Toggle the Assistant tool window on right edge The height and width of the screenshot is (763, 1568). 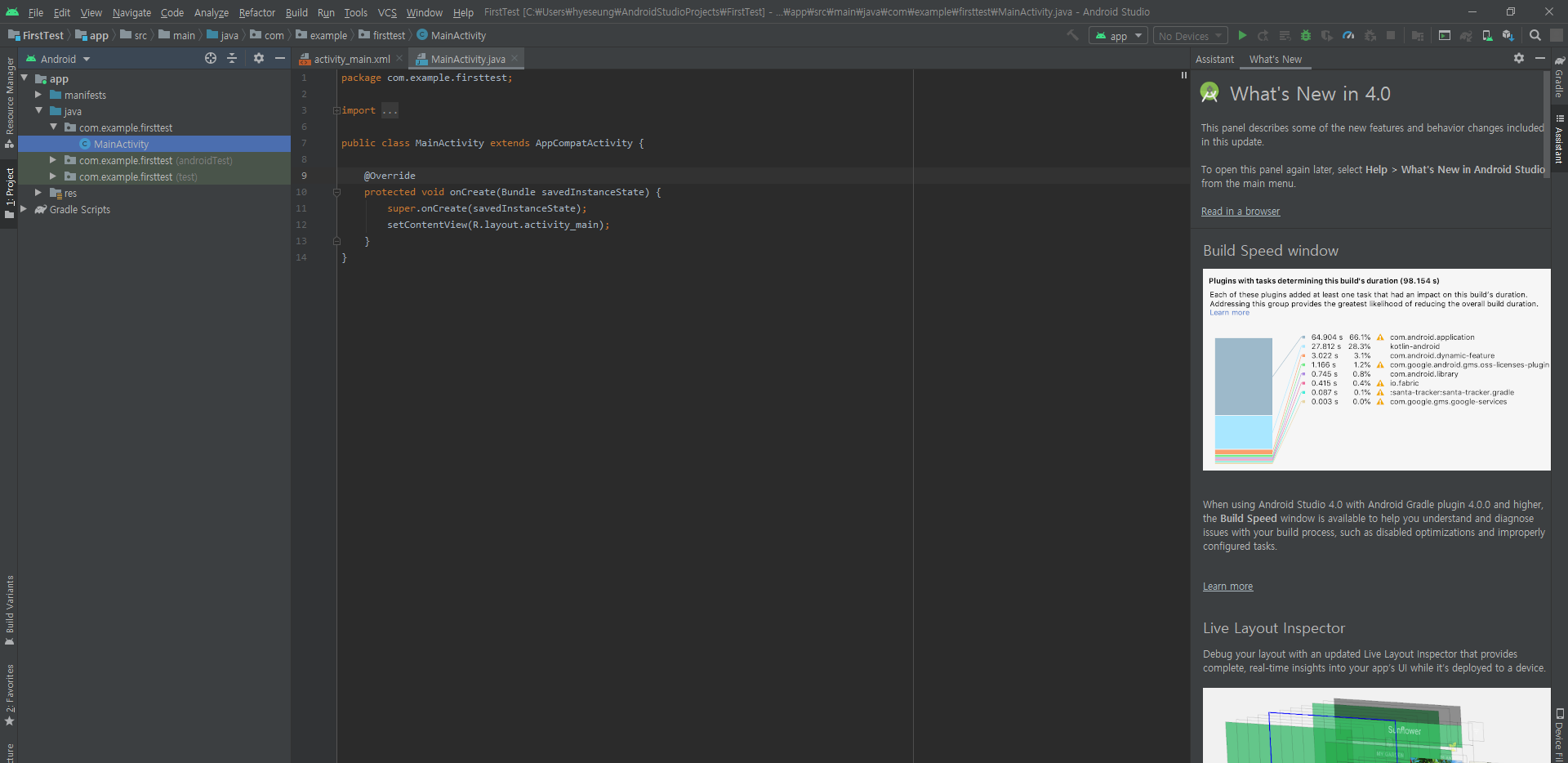[x=1559, y=139]
